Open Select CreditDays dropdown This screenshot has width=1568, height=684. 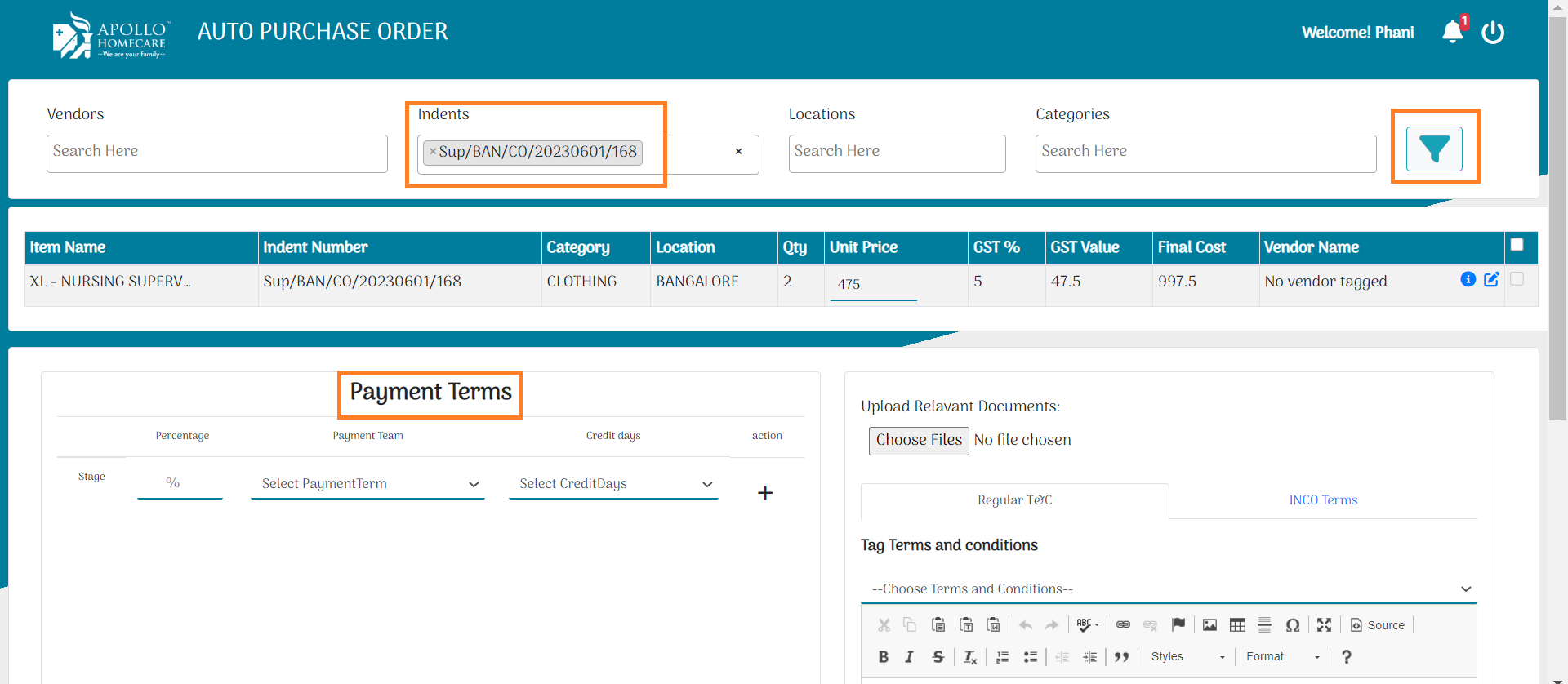point(613,484)
